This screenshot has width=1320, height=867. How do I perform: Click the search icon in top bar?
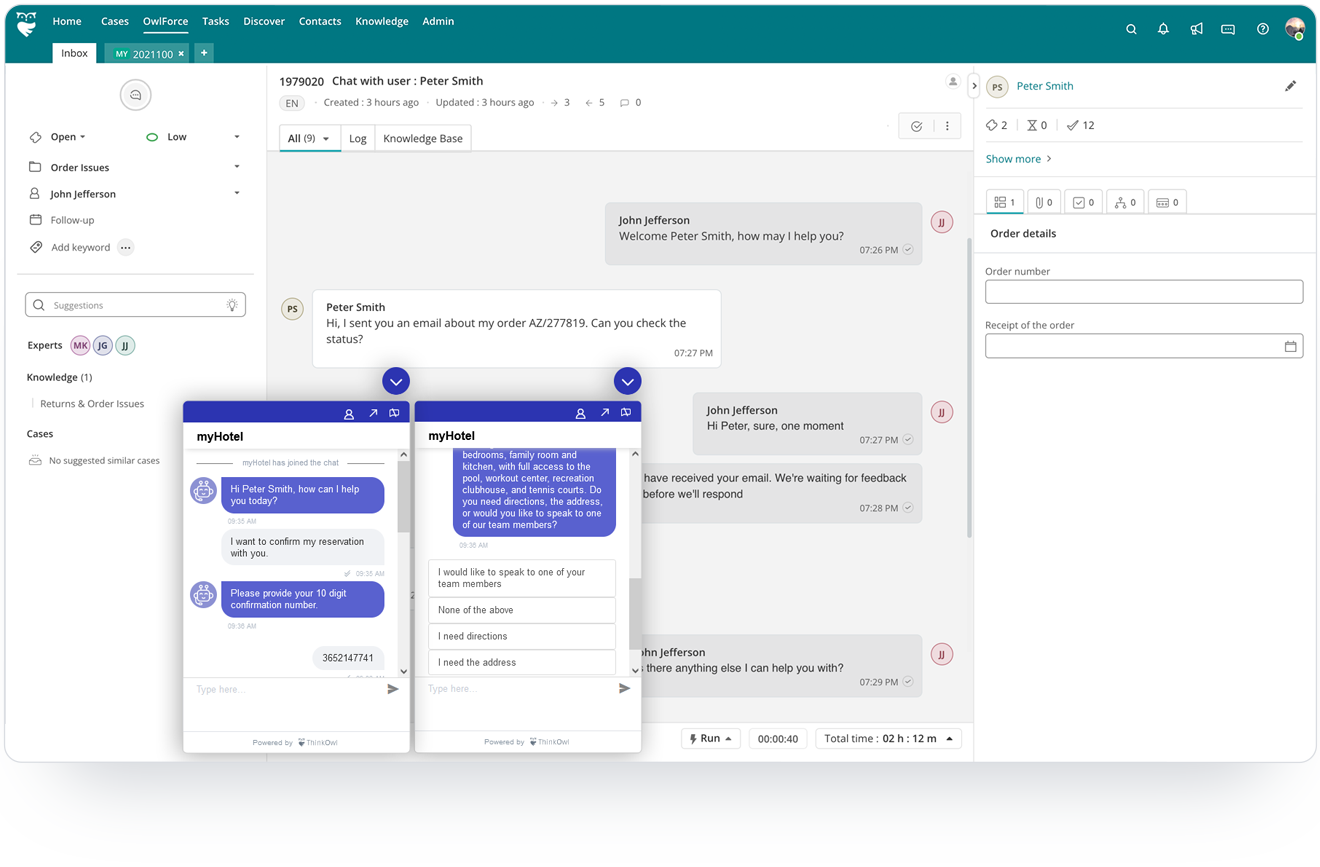coord(1131,30)
